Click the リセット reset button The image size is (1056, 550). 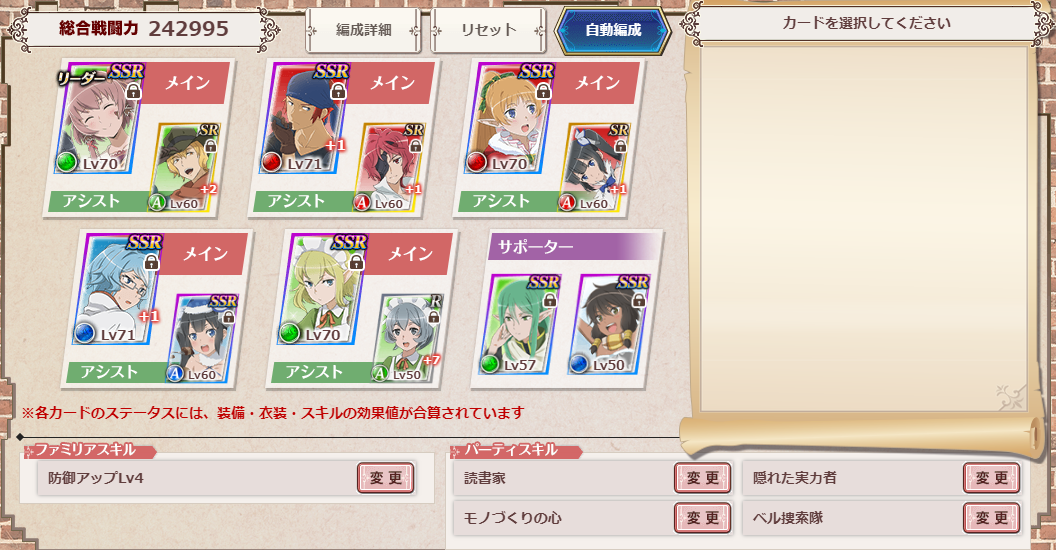pyautogui.click(x=488, y=30)
